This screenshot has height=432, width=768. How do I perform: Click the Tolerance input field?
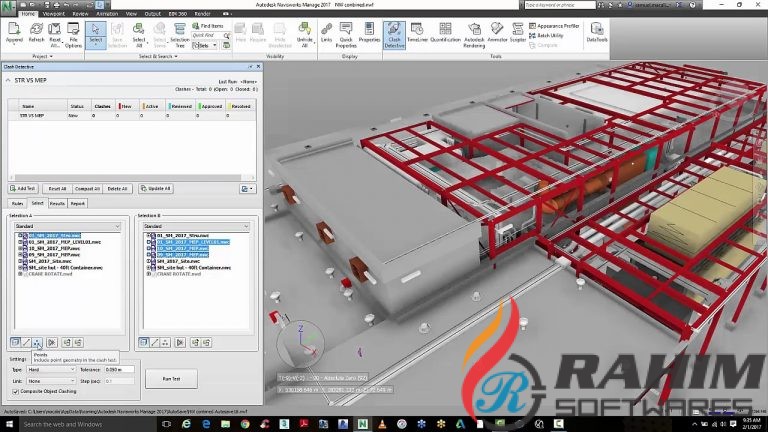(x=119, y=370)
